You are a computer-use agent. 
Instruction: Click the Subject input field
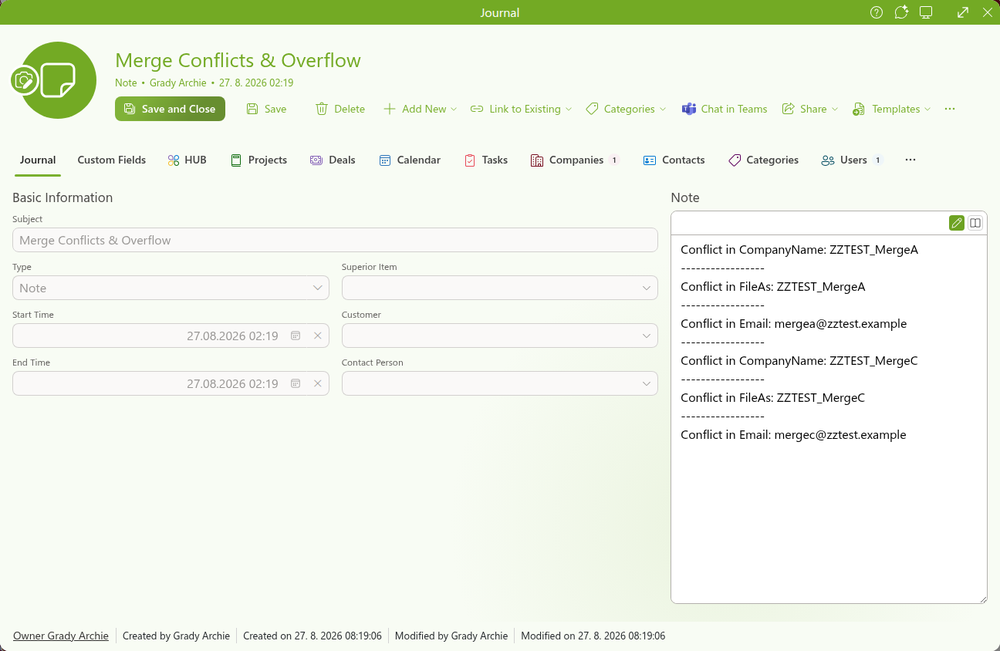[x=335, y=240]
